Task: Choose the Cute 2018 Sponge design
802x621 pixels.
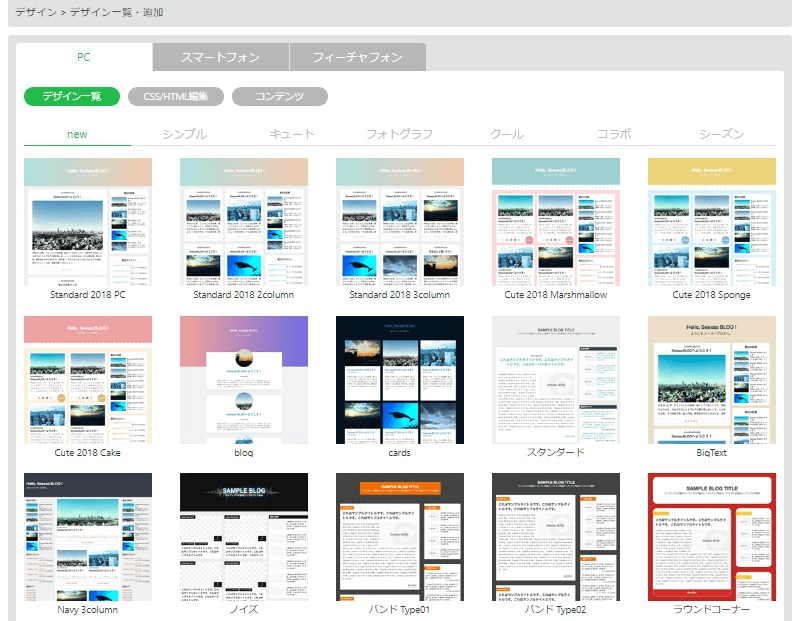Action: point(711,222)
